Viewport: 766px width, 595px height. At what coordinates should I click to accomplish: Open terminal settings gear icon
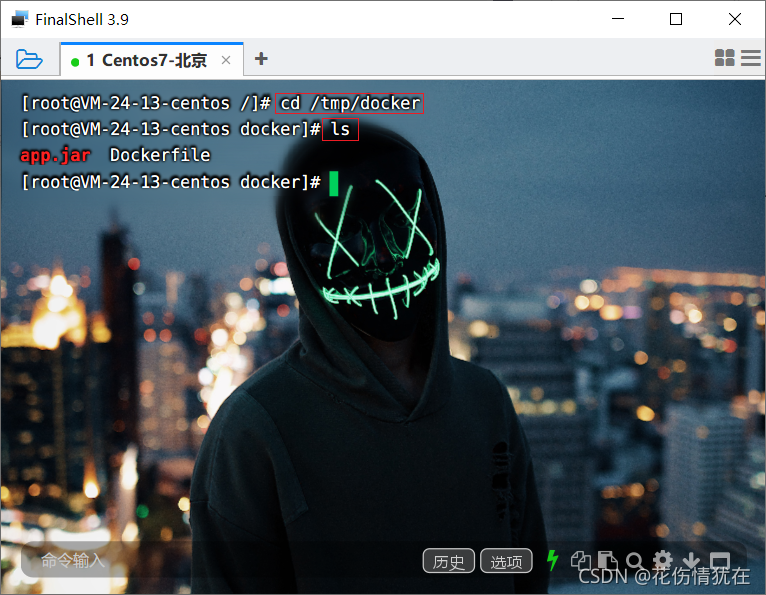click(663, 560)
